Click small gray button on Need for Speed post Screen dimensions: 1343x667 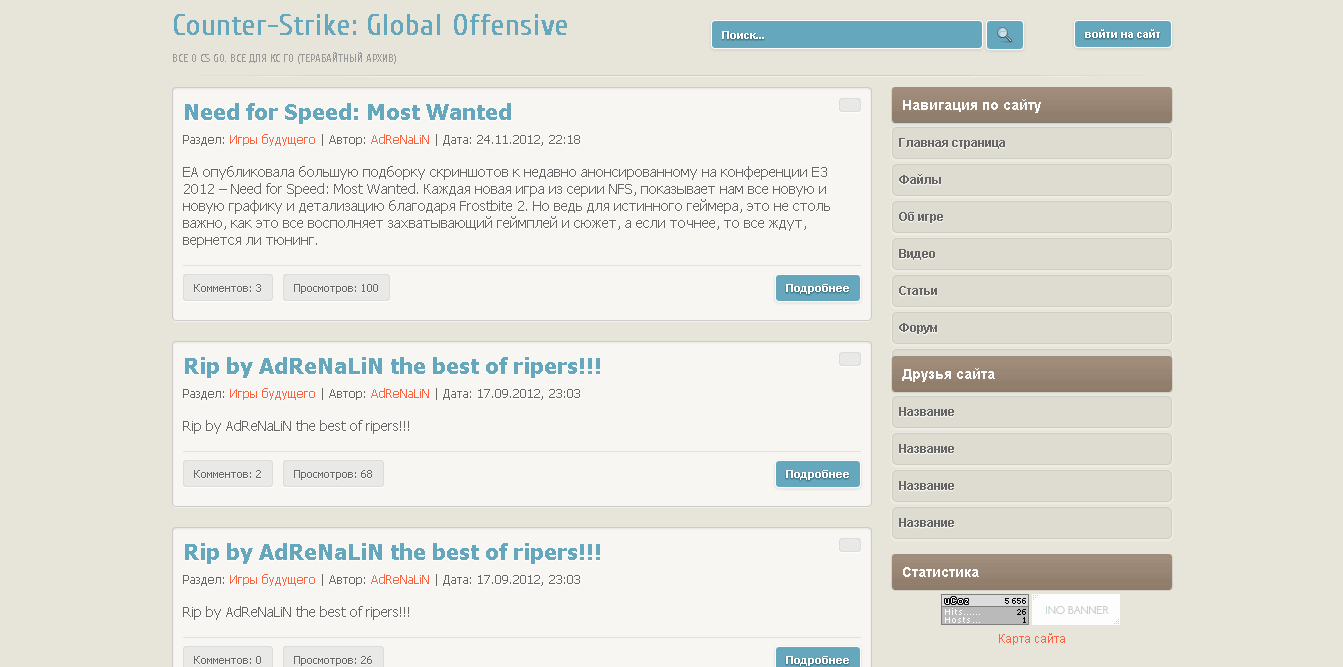click(849, 105)
